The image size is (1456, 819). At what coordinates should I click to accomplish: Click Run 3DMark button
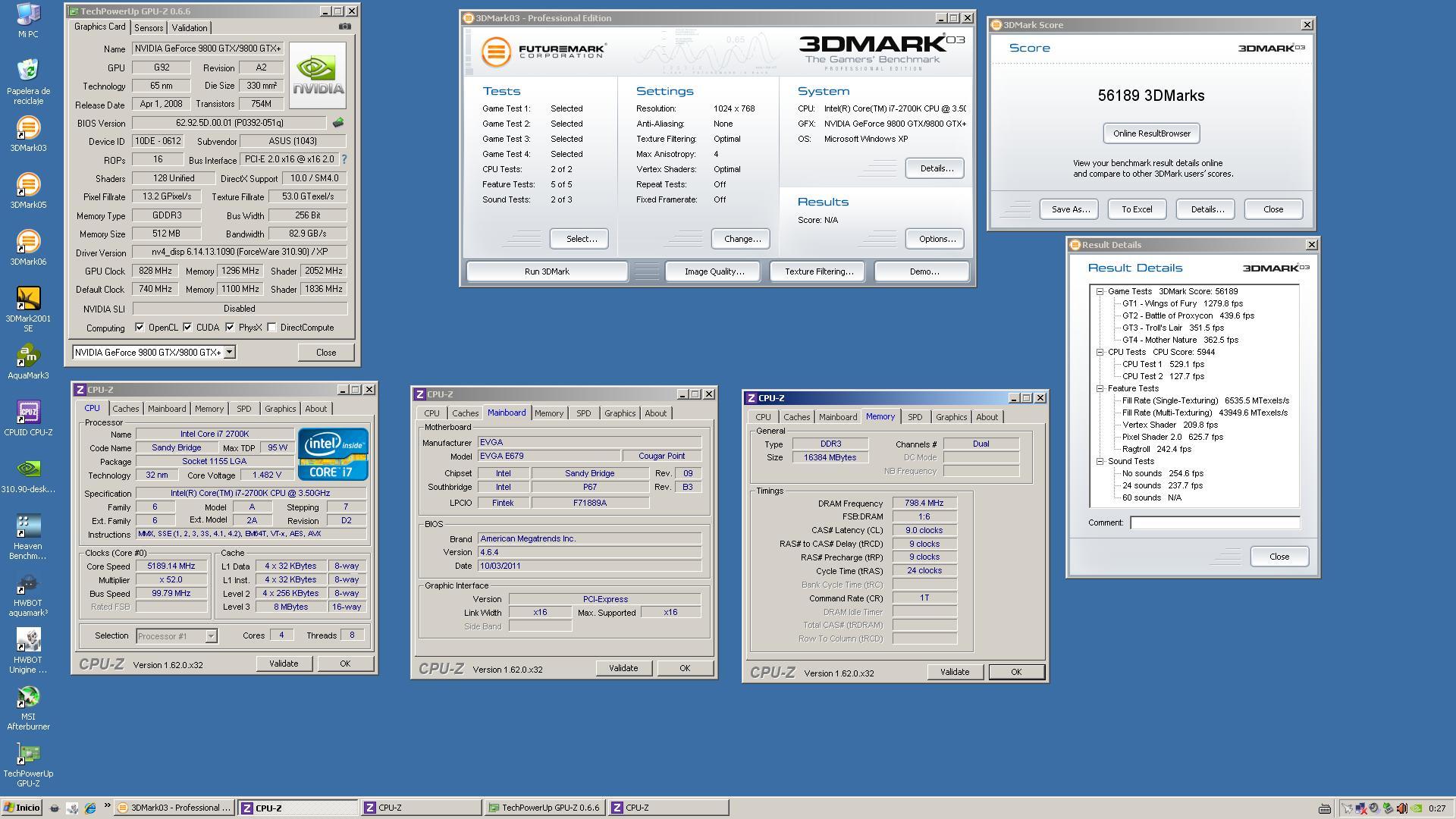point(547,271)
